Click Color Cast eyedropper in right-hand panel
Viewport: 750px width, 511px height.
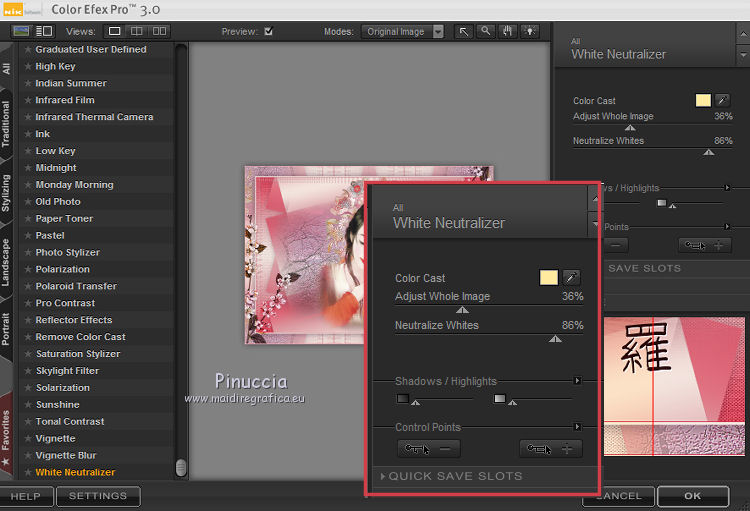point(722,100)
